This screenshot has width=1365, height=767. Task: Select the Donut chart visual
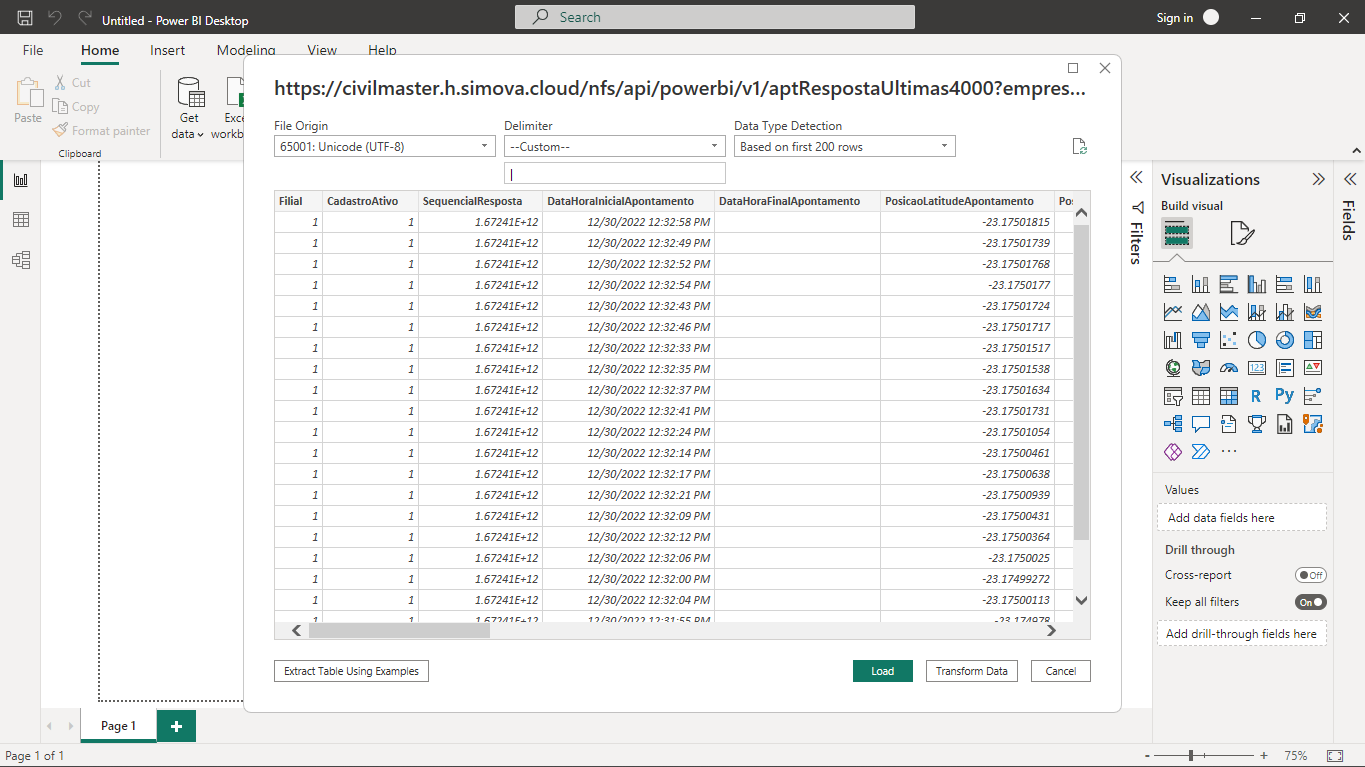(1285, 340)
